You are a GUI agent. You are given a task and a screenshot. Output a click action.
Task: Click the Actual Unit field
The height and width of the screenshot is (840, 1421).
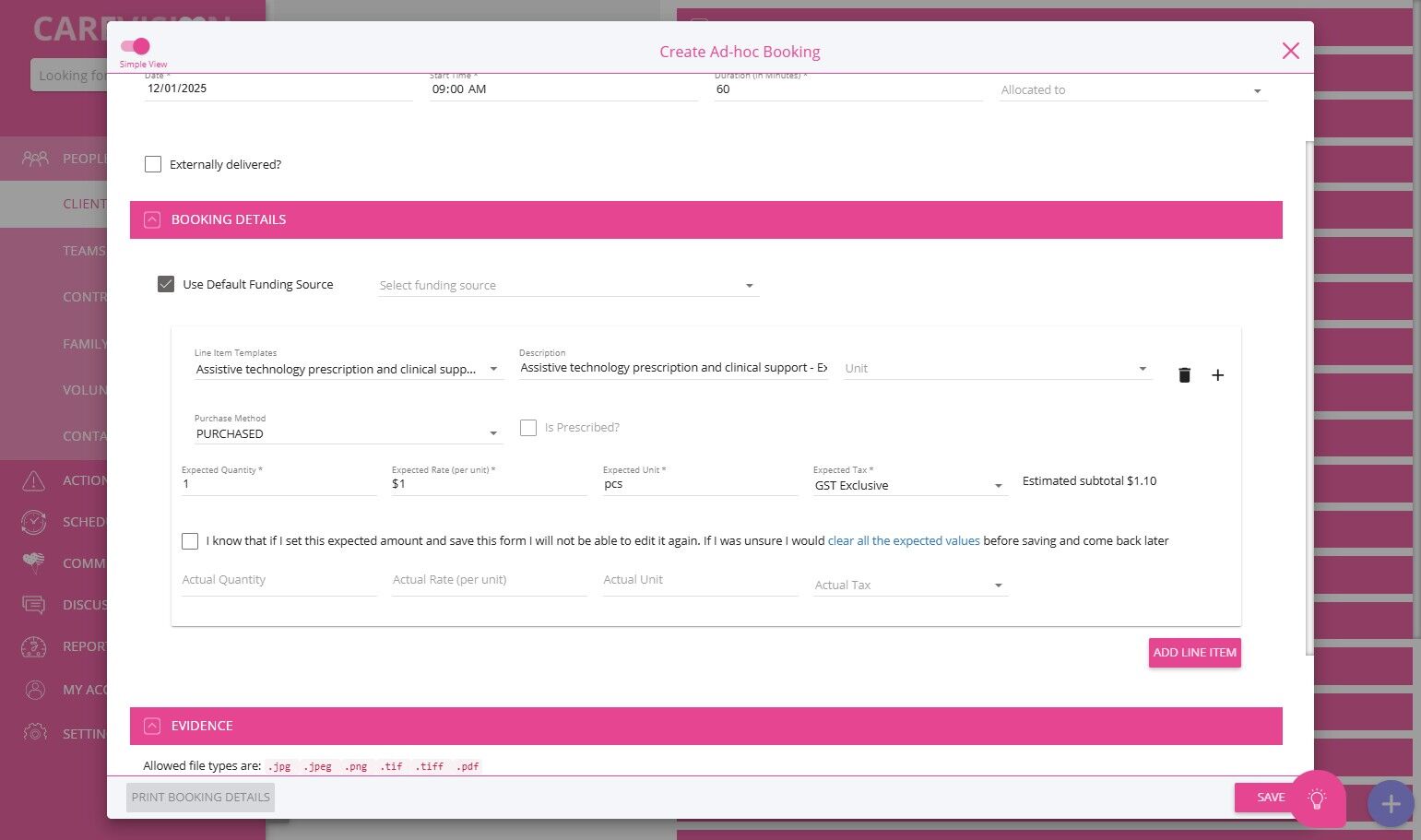[700, 581]
